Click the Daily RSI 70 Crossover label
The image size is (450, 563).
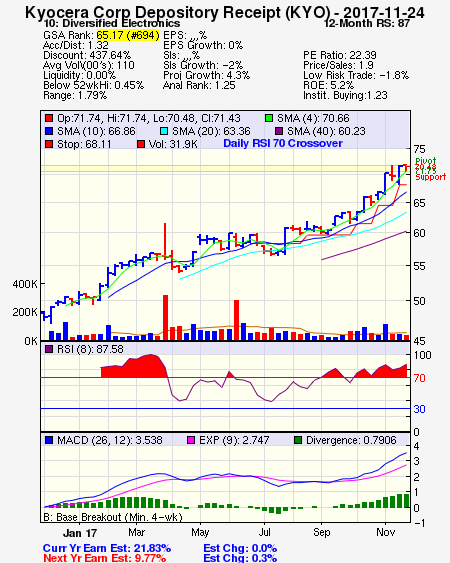click(x=283, y=143)
